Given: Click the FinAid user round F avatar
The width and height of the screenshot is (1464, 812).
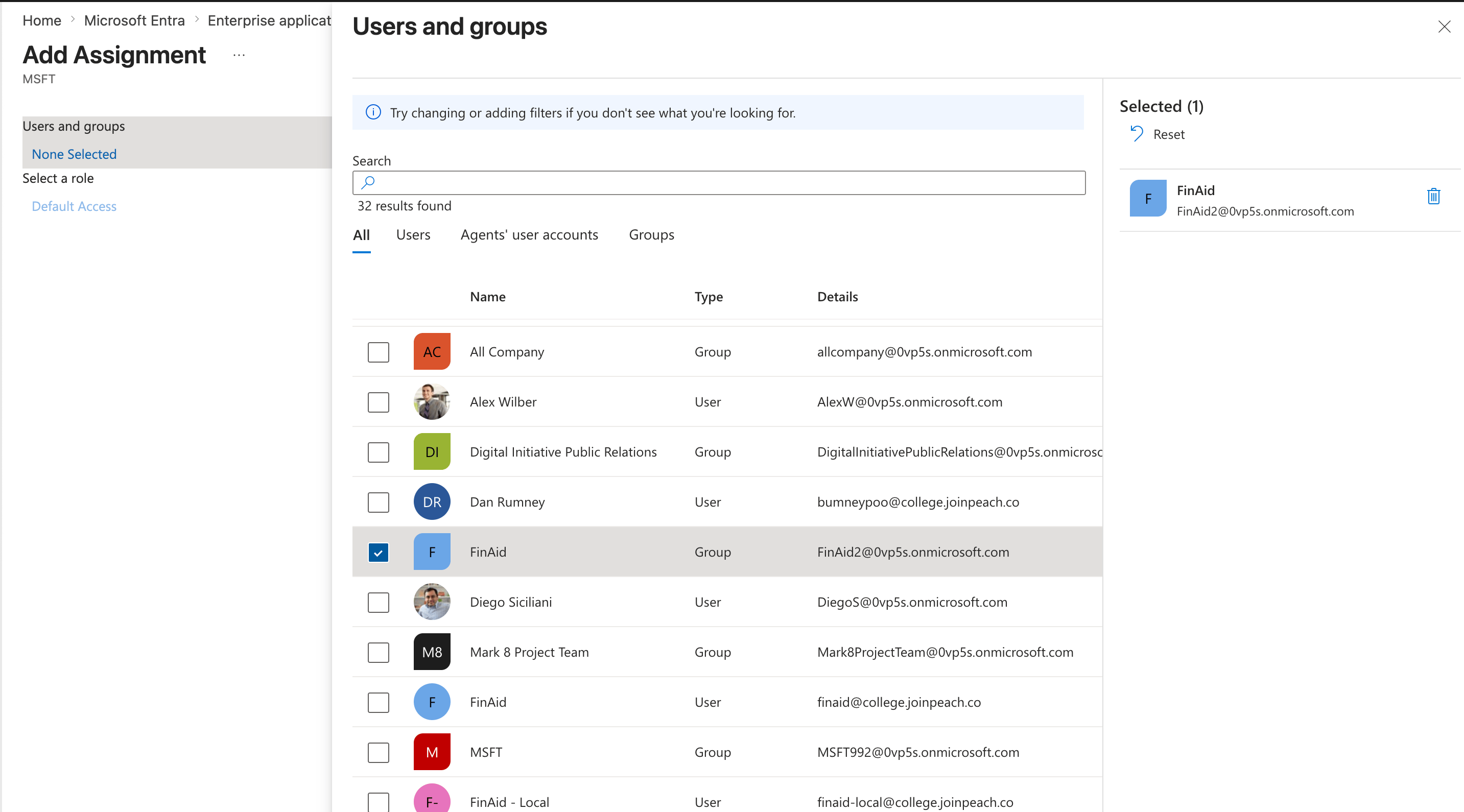Looking at the screenshot, I should (x=432, y=702).
